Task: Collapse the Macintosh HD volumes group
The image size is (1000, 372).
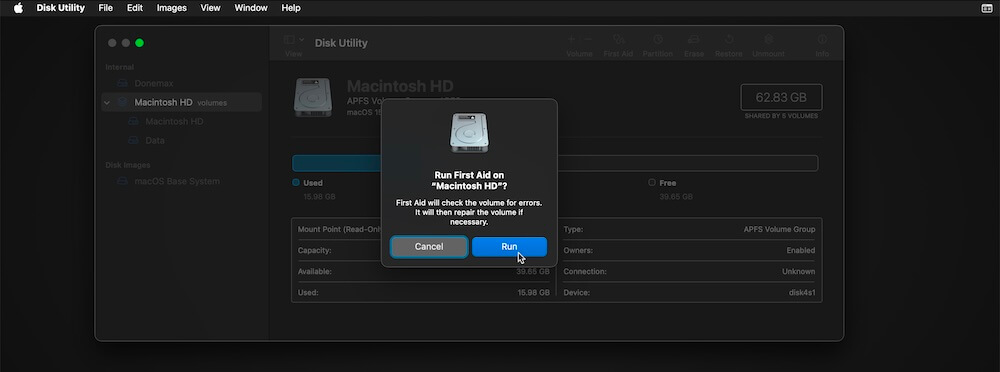Action: pyautogui.click(x=107, y=103)
